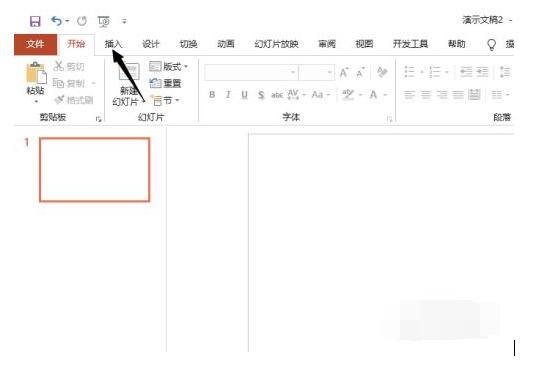Start slideshow from beginning icon
The image size is (538, 374).
[x=104, y=22]
